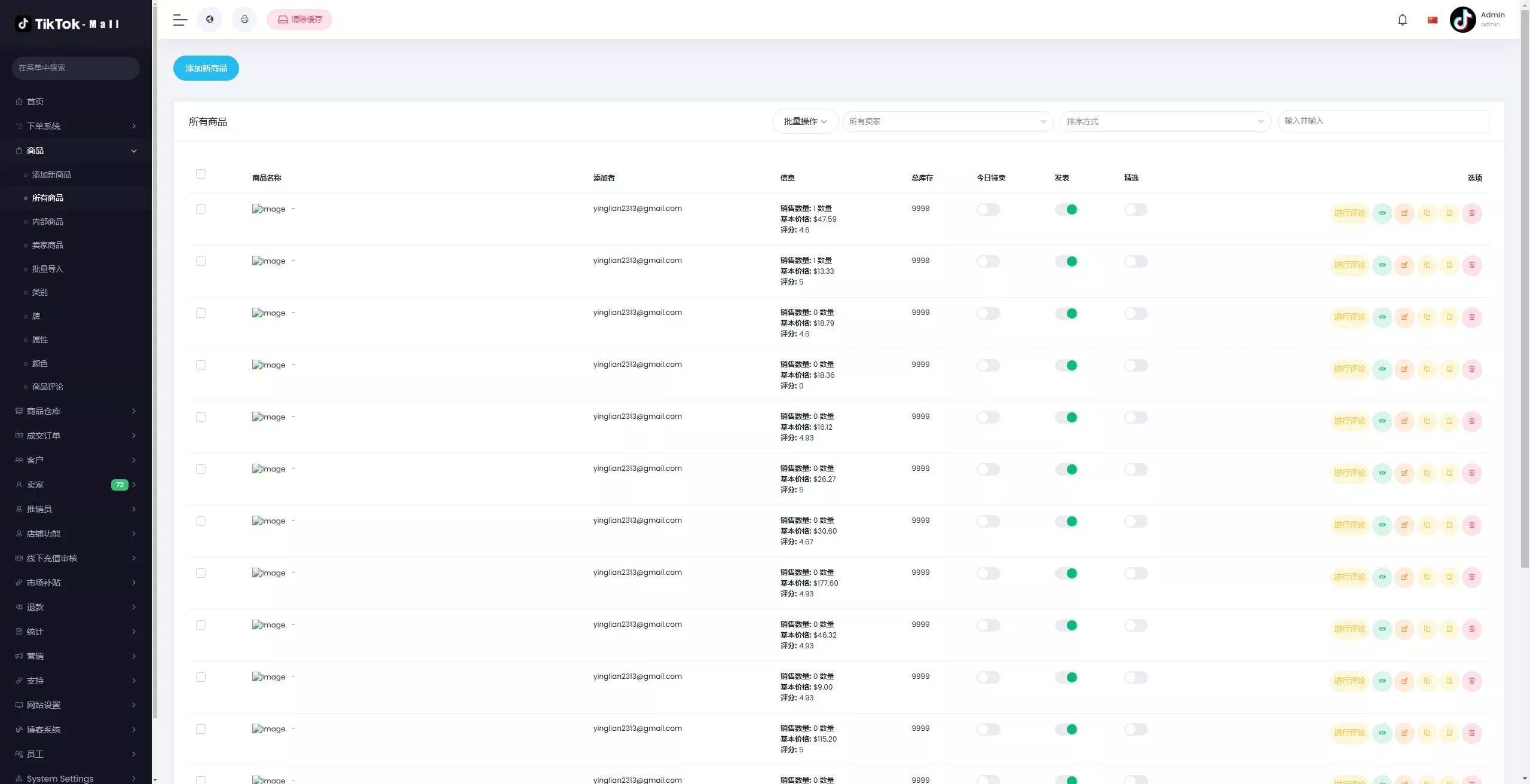The width and height of the screenshot is (1530, 784).
Task: Open the 批量操作 bulk action dropdown
Action: (804, 121)
